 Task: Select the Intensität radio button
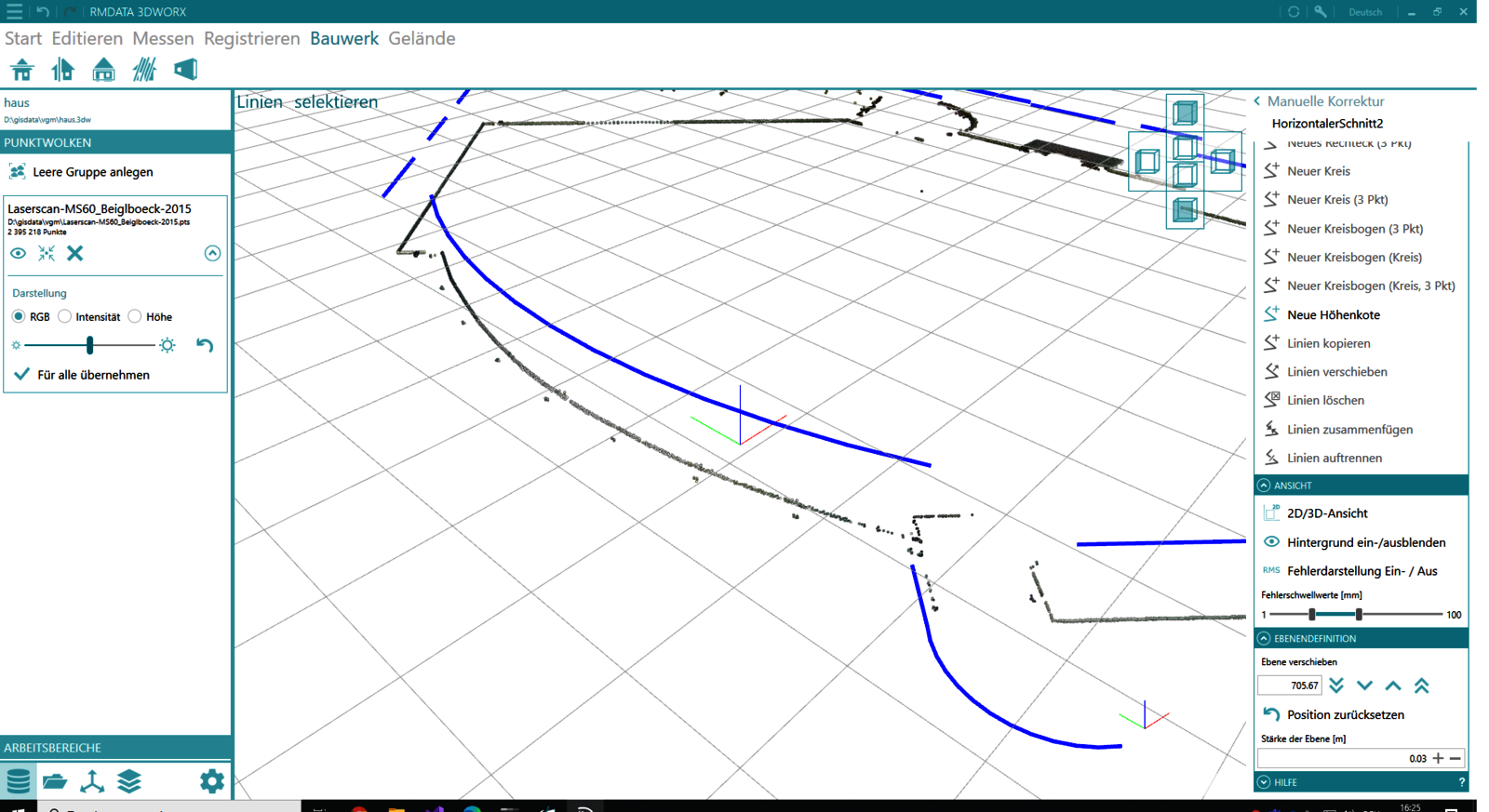click(x=64, y=316)
